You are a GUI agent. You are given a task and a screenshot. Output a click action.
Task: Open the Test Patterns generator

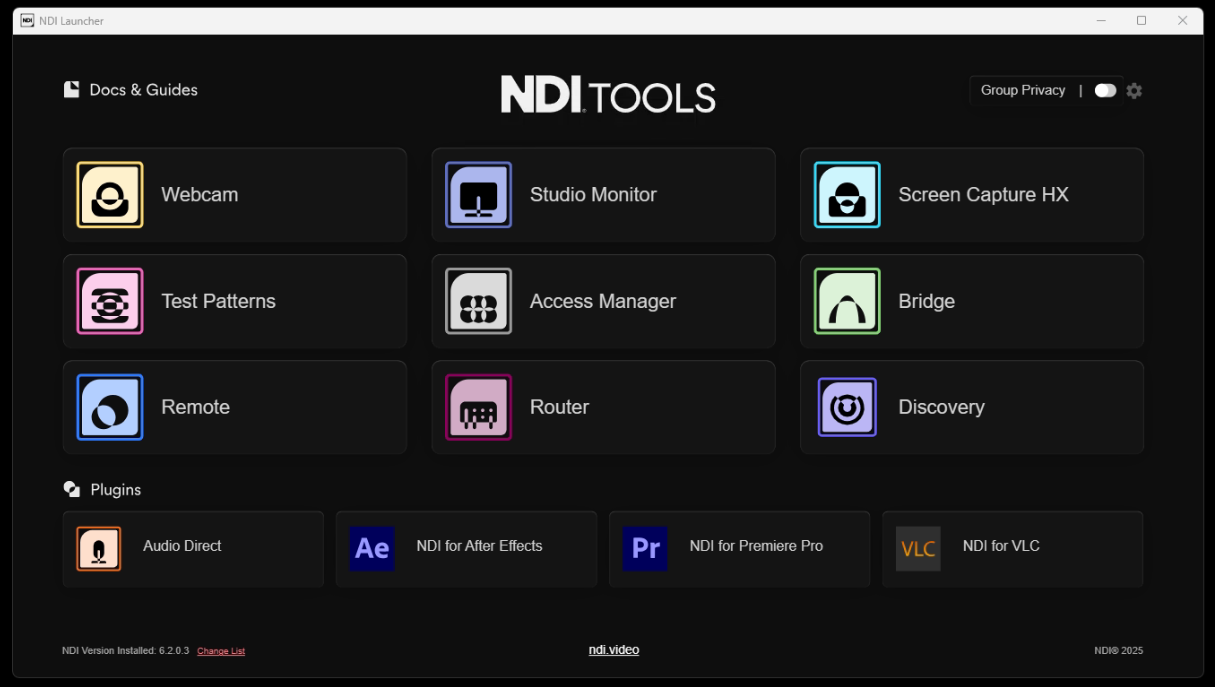coord(234,301)
